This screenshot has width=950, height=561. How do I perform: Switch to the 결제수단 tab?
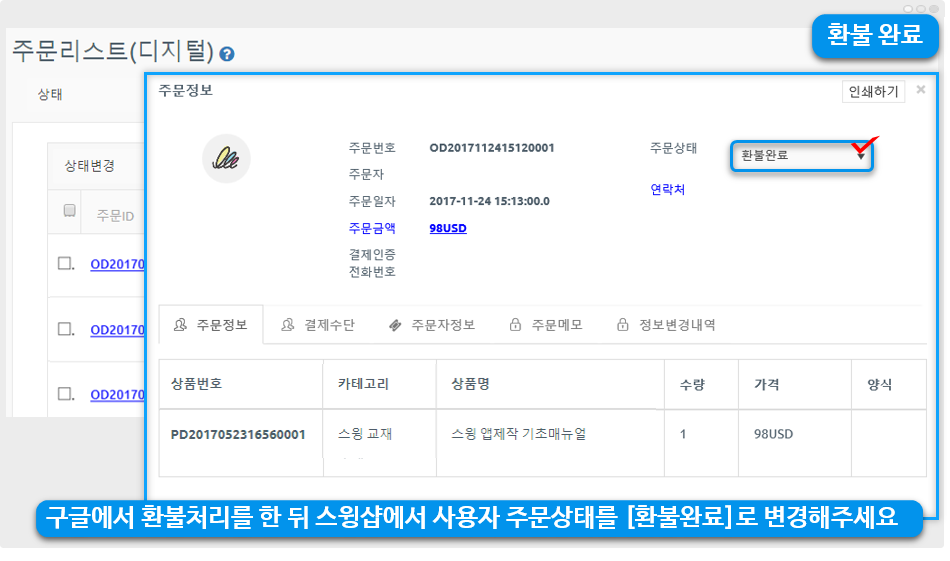318,325
